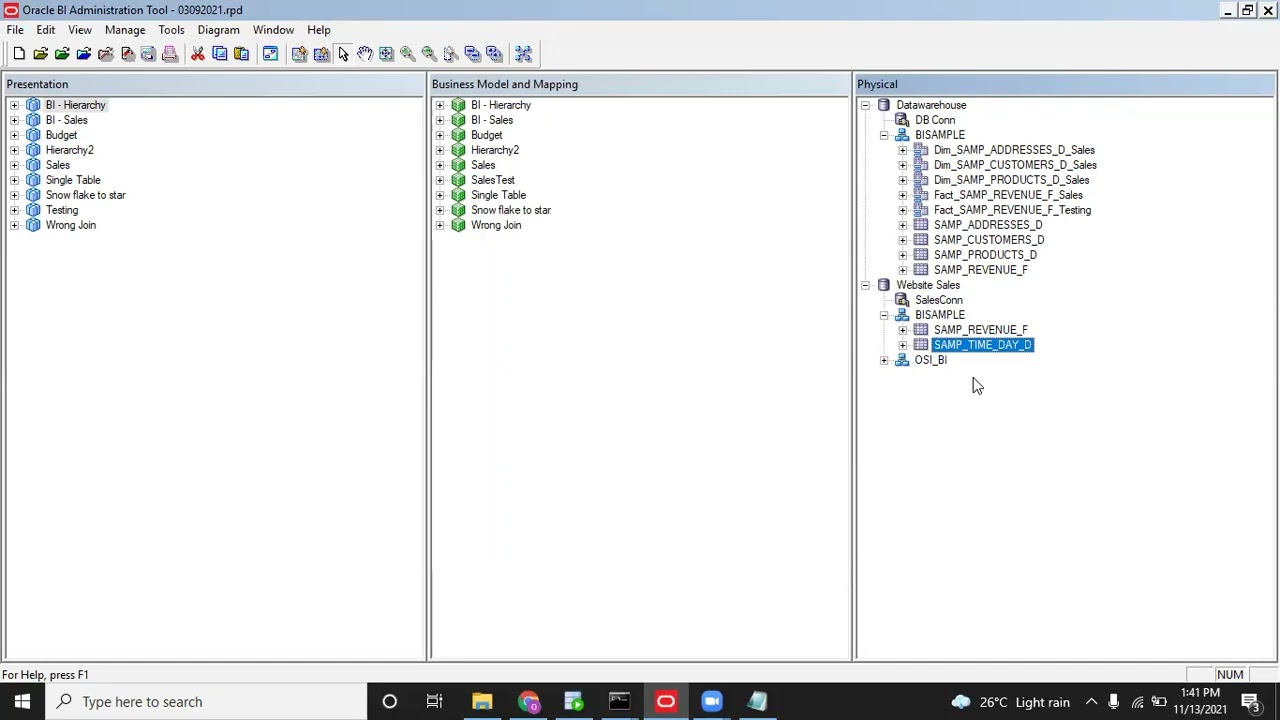Select SalesTest business model
The image size is (1280, 720).
(x=493, y=180)
